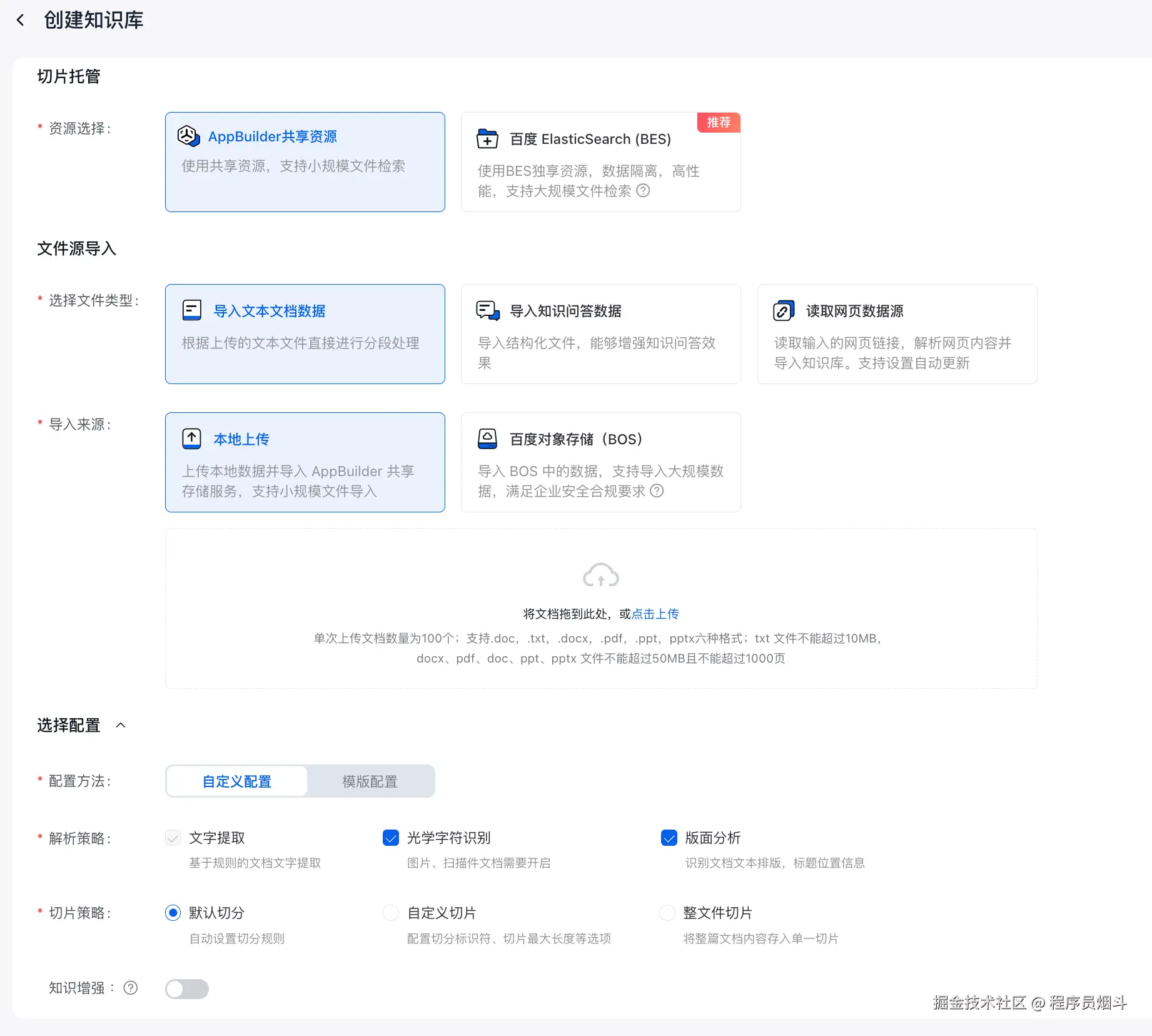Image resolution: width=1152 pixels, height=1036 pixels.
Task: Click the 将文档拖到此处 upload drop zone
Action: 601,609
